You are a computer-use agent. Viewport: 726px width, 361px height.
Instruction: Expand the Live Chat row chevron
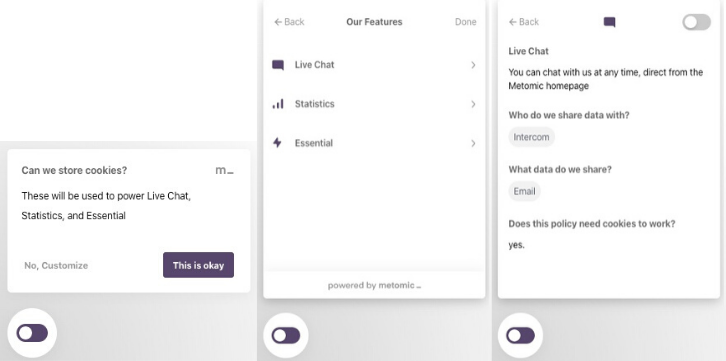tap(473, 65)
